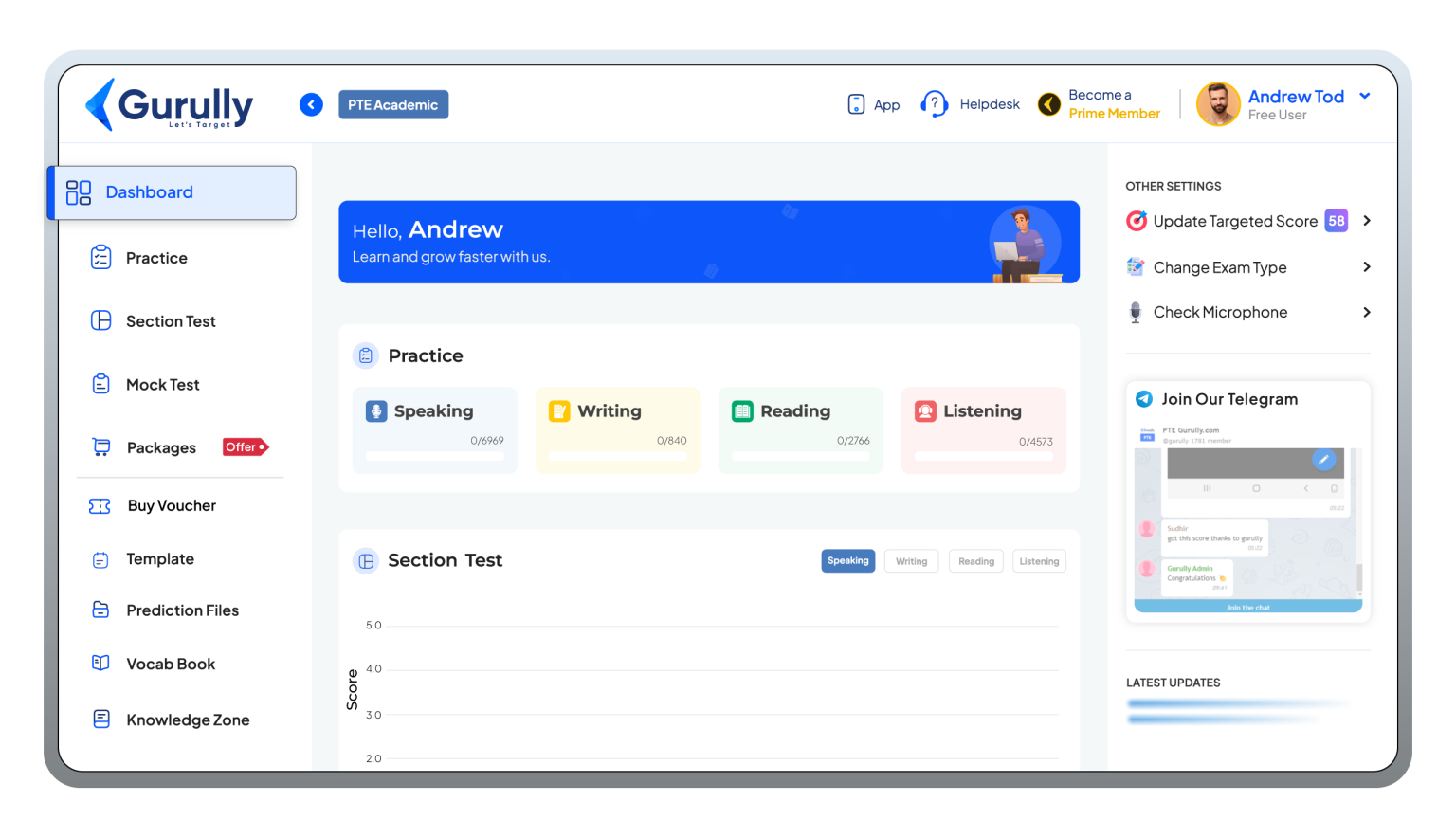Viewport: 1456px width, 838px height.
Task: Expand the Andrew Tod account menu
Action: tap(1365, 96)
